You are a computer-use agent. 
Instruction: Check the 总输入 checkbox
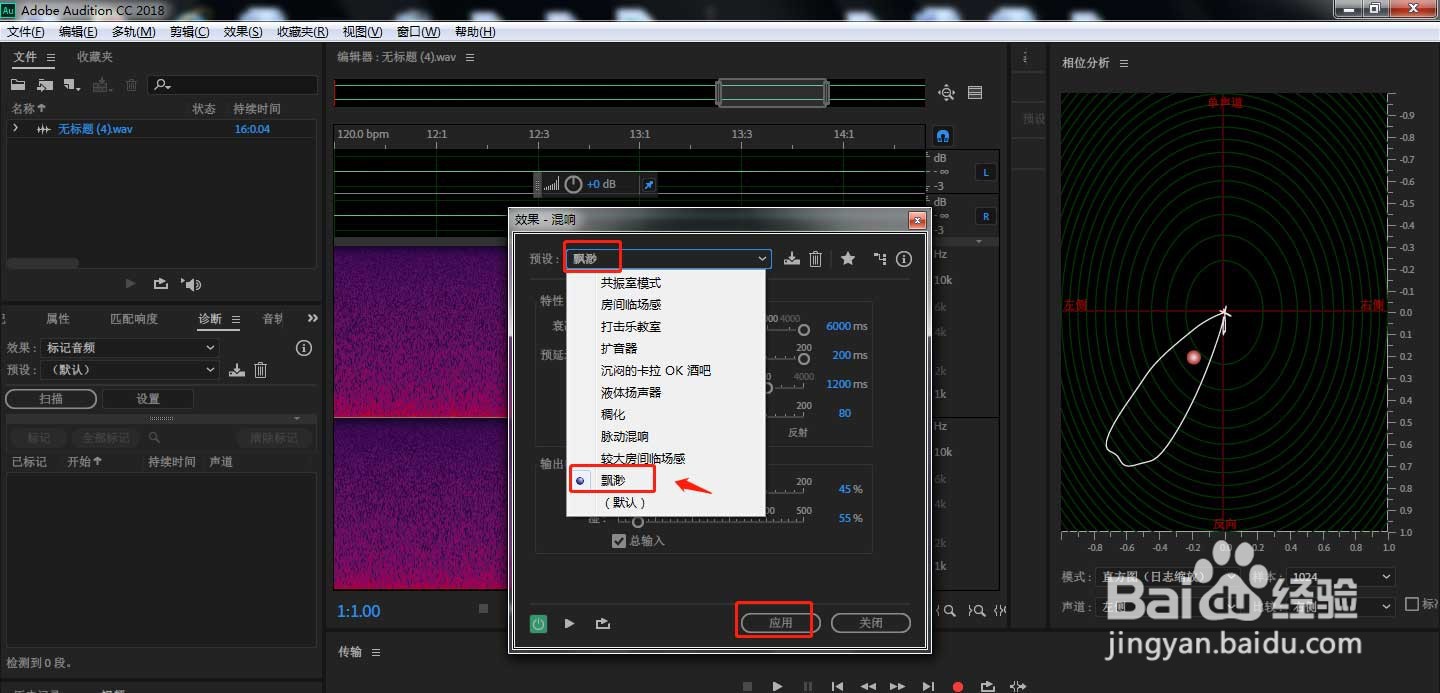pos(619,541)
